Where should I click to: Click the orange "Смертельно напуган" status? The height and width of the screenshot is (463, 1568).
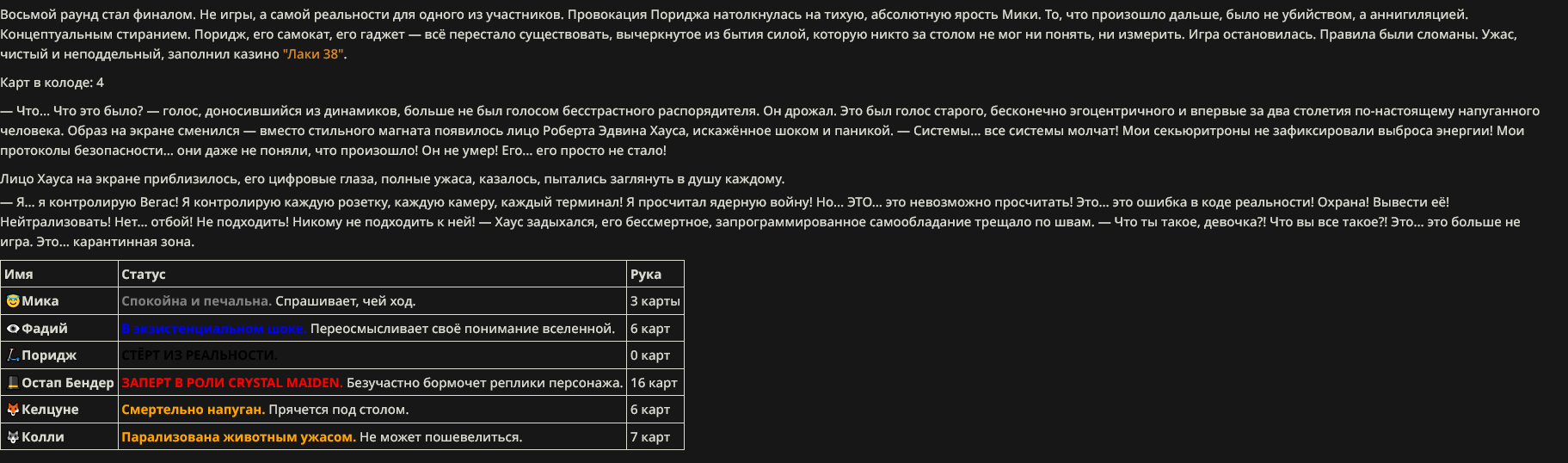(193, 410)
